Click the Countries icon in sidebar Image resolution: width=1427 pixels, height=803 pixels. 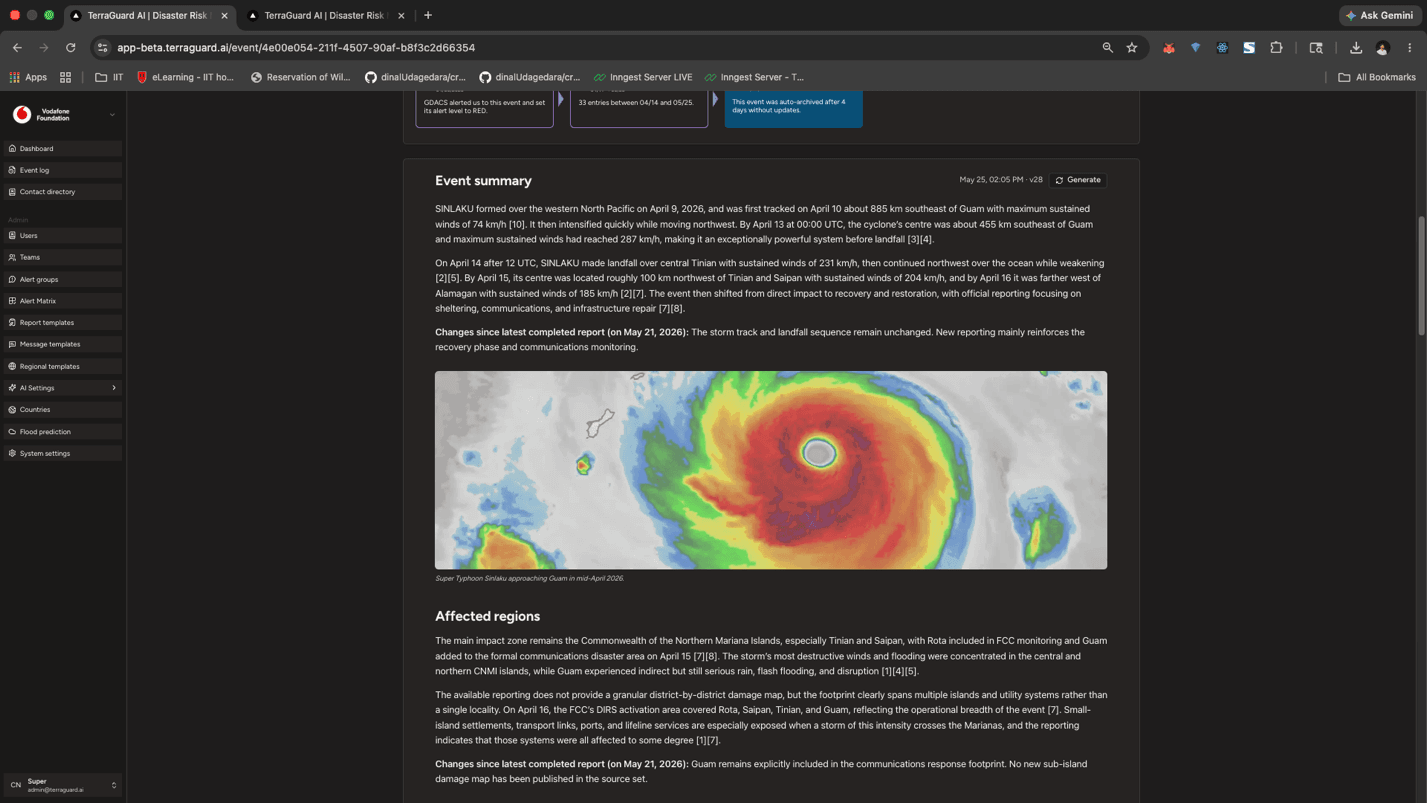[x=12, y=409]
